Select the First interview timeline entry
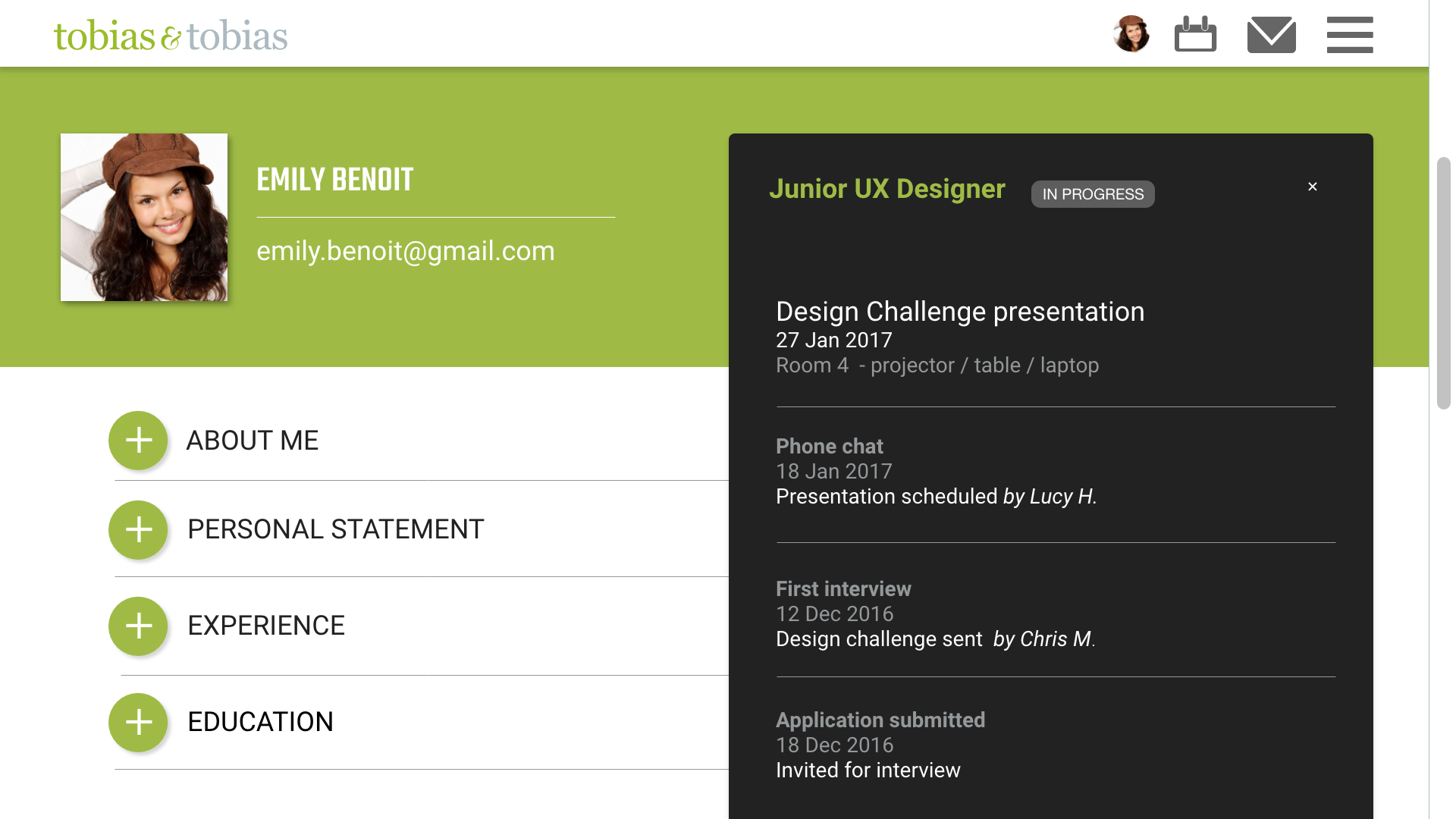1456x819 pixels. (x=843, y=589)
